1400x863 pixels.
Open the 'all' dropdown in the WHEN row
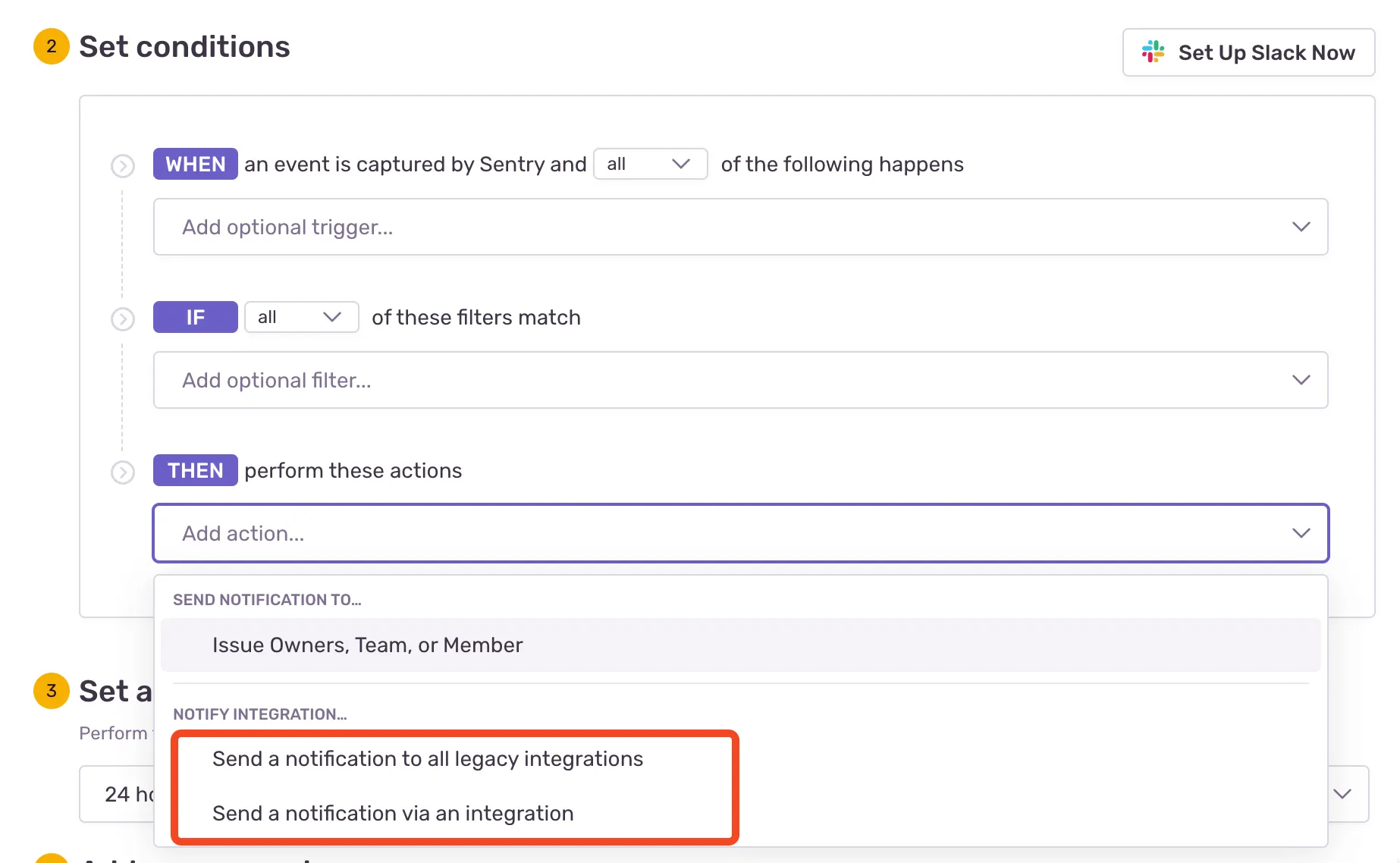click(650, 164)
